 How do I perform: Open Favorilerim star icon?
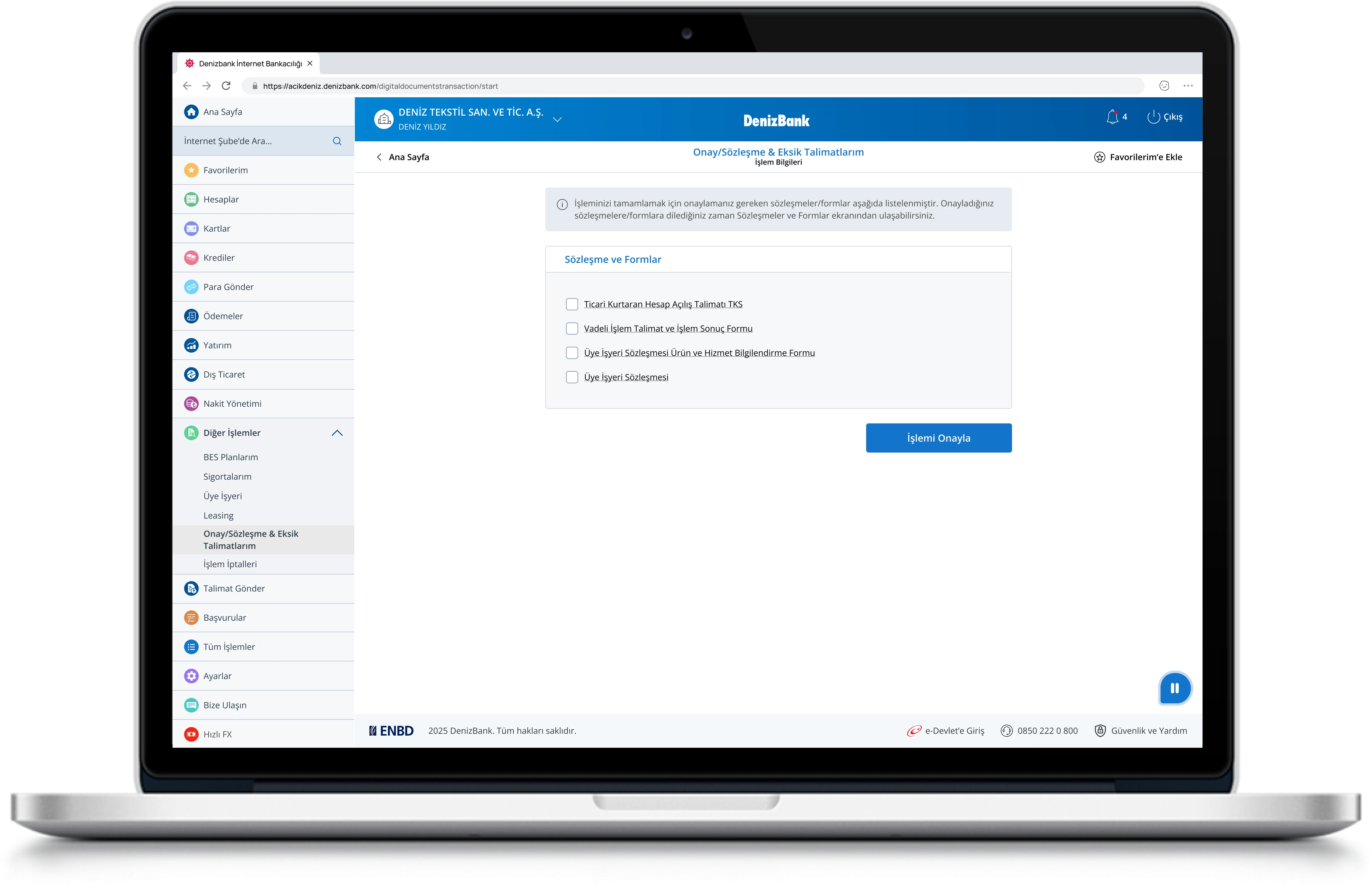pos(191,170)
